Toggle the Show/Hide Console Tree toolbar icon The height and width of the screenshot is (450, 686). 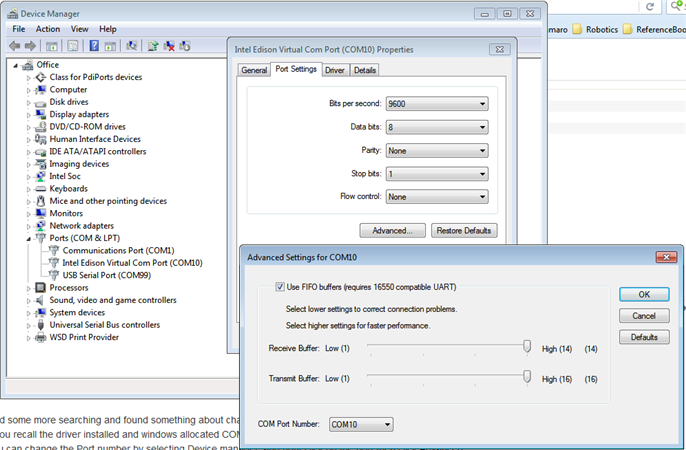point(52,45)
